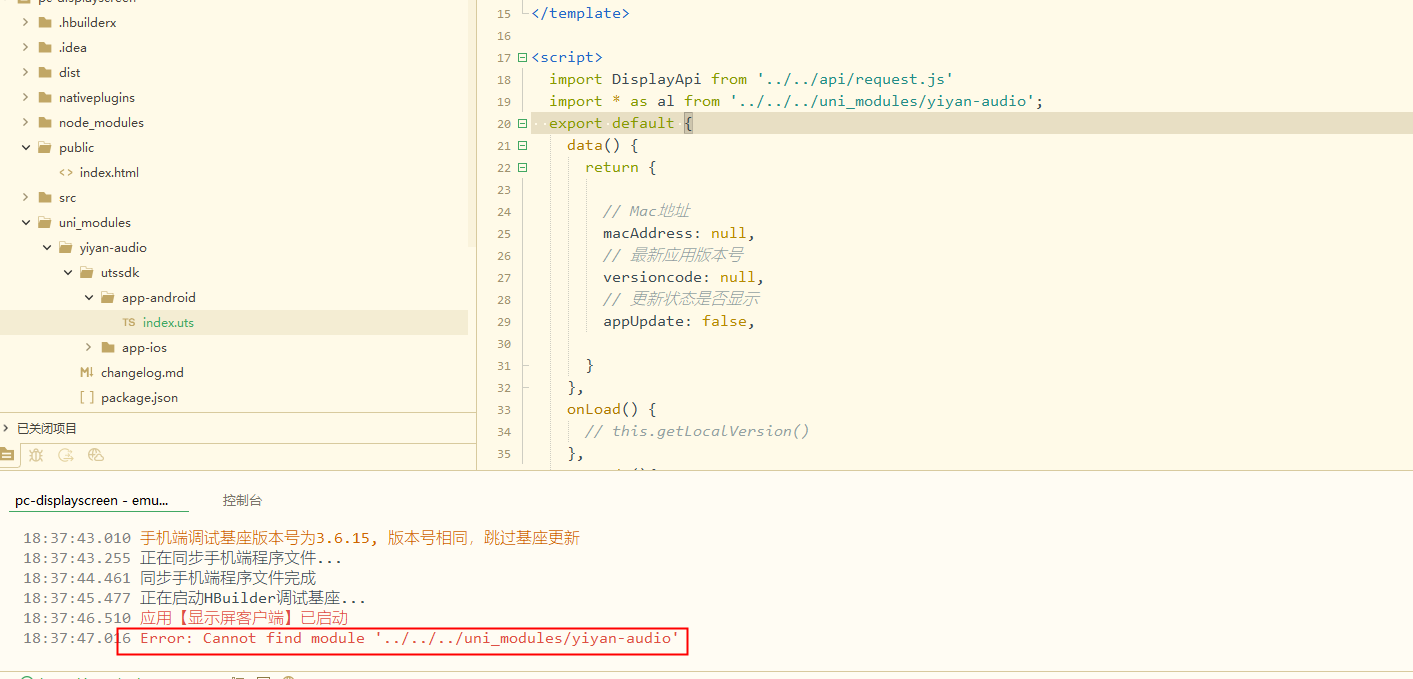
Task: Click the Cannot find module error line
Action: pyautogui.click(x=410, y=638)
